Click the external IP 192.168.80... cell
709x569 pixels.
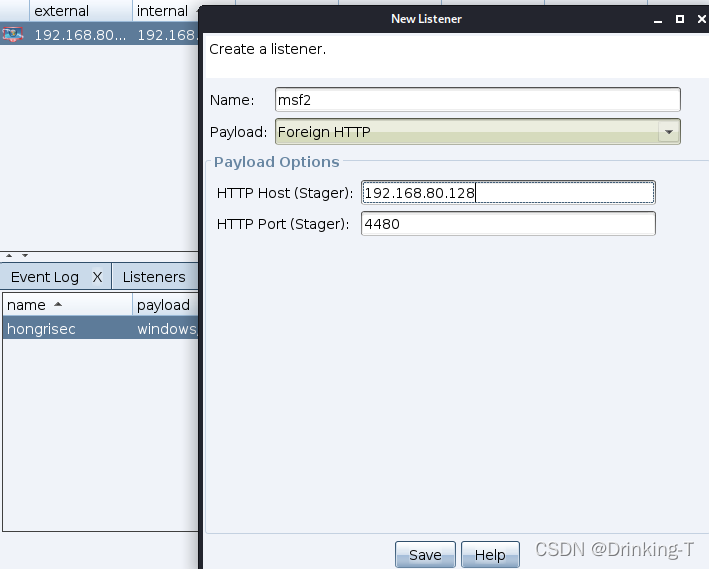pyautogui.click(x=80, y=34)
